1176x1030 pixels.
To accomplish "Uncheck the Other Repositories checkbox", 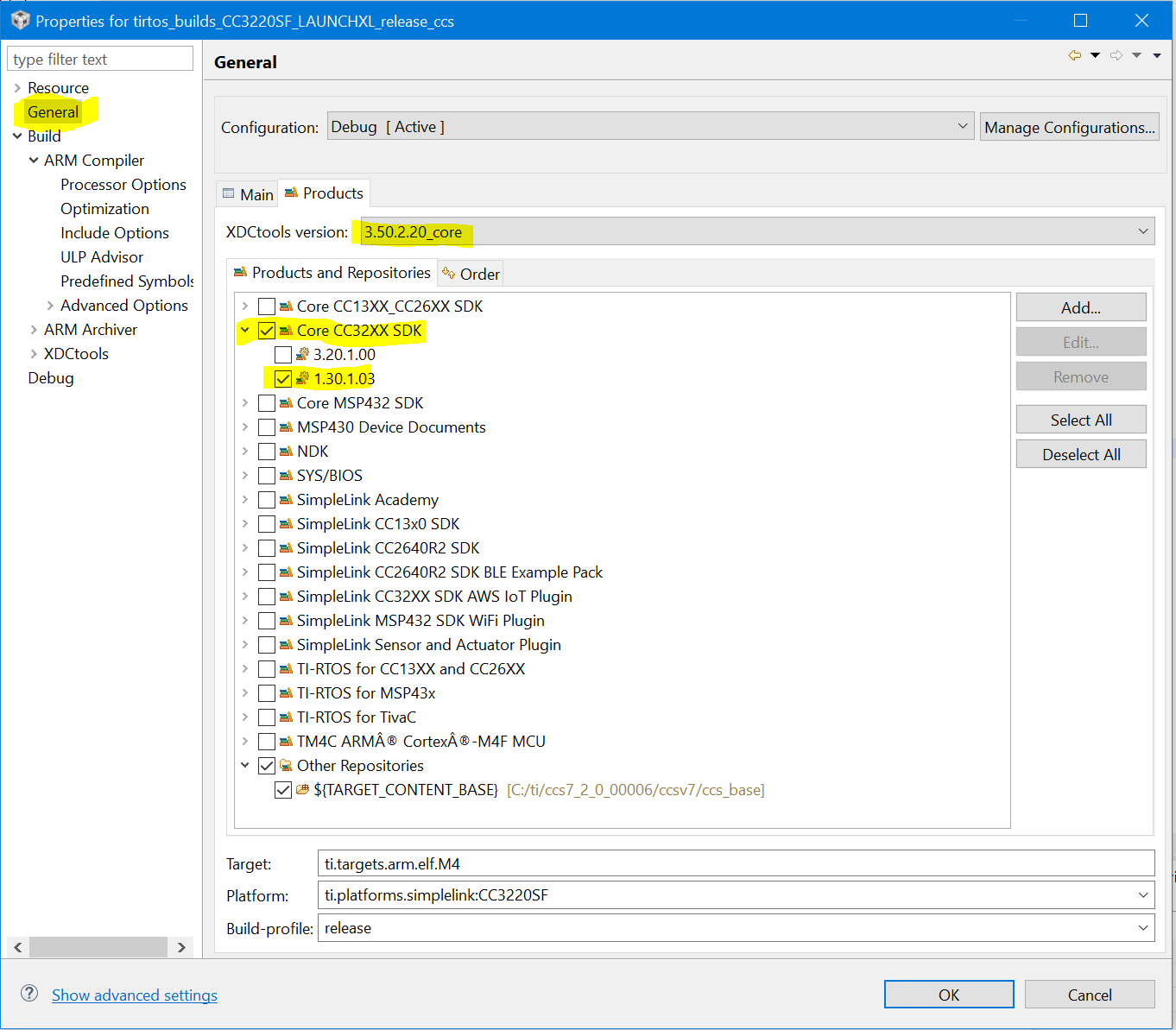I will 267,765.
